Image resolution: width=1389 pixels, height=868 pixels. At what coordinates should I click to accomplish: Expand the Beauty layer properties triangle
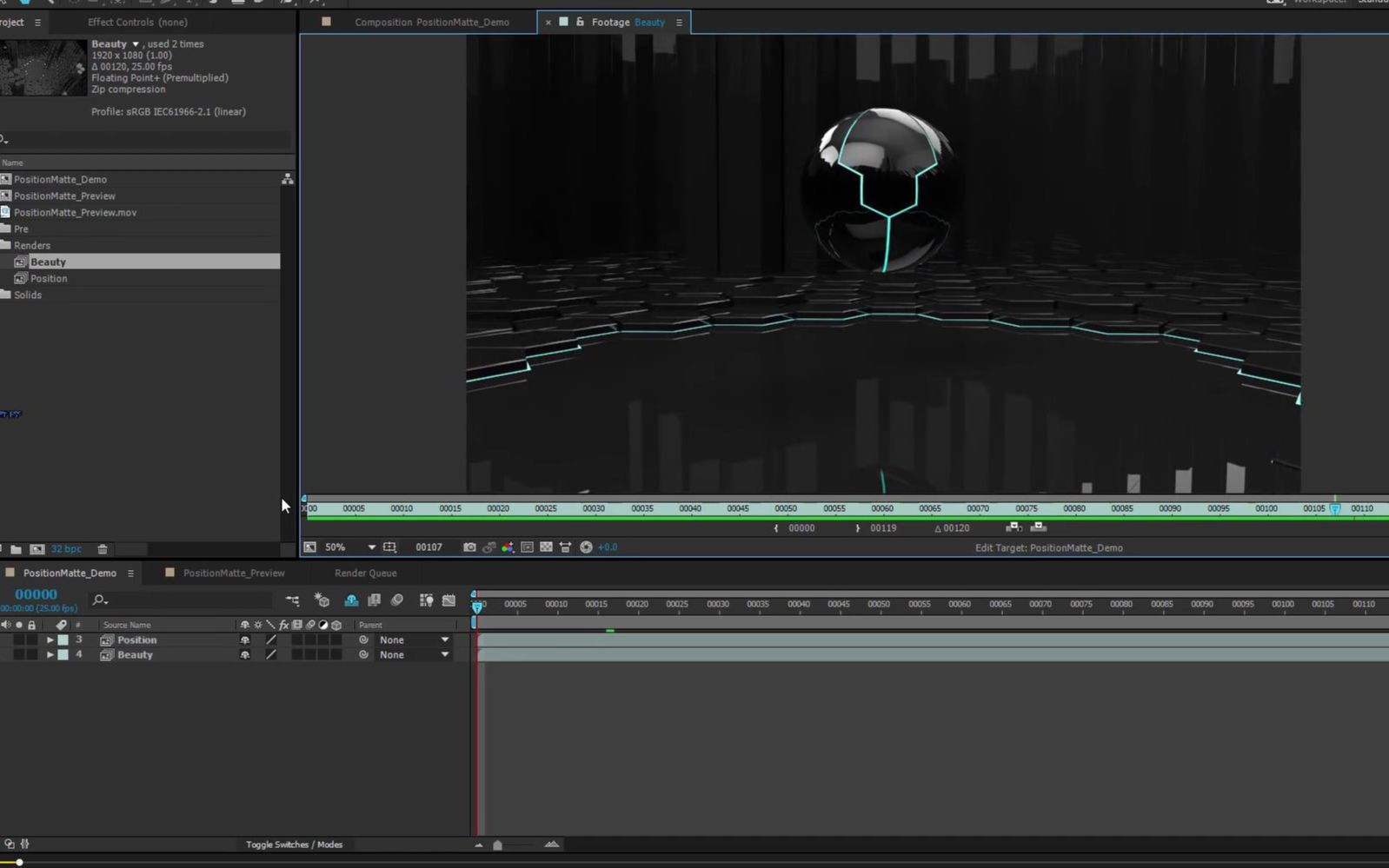click(50, 655)
